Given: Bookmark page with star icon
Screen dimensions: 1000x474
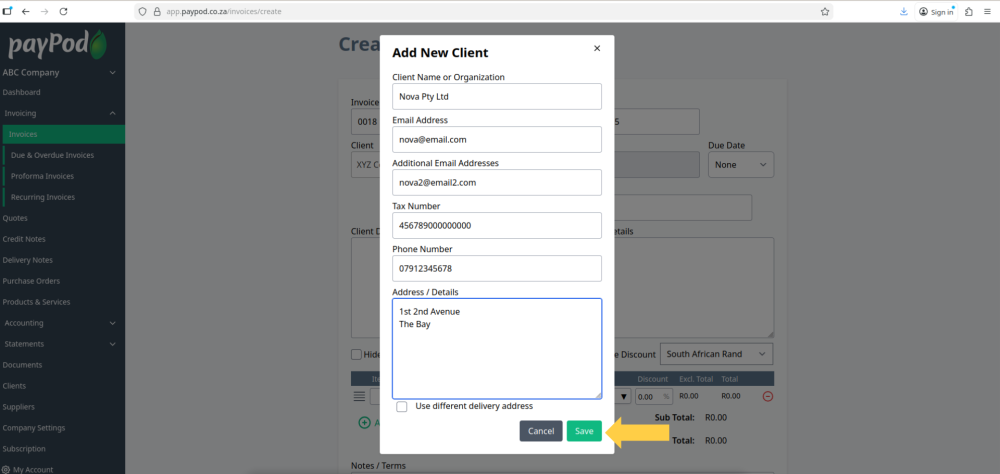Looking at the screenshot, I should (x=825, y=11).
